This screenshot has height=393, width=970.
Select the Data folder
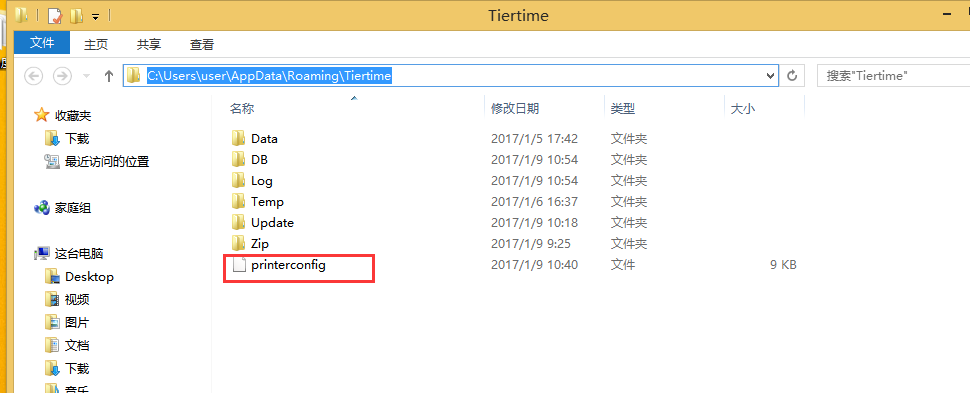[264, 139]
